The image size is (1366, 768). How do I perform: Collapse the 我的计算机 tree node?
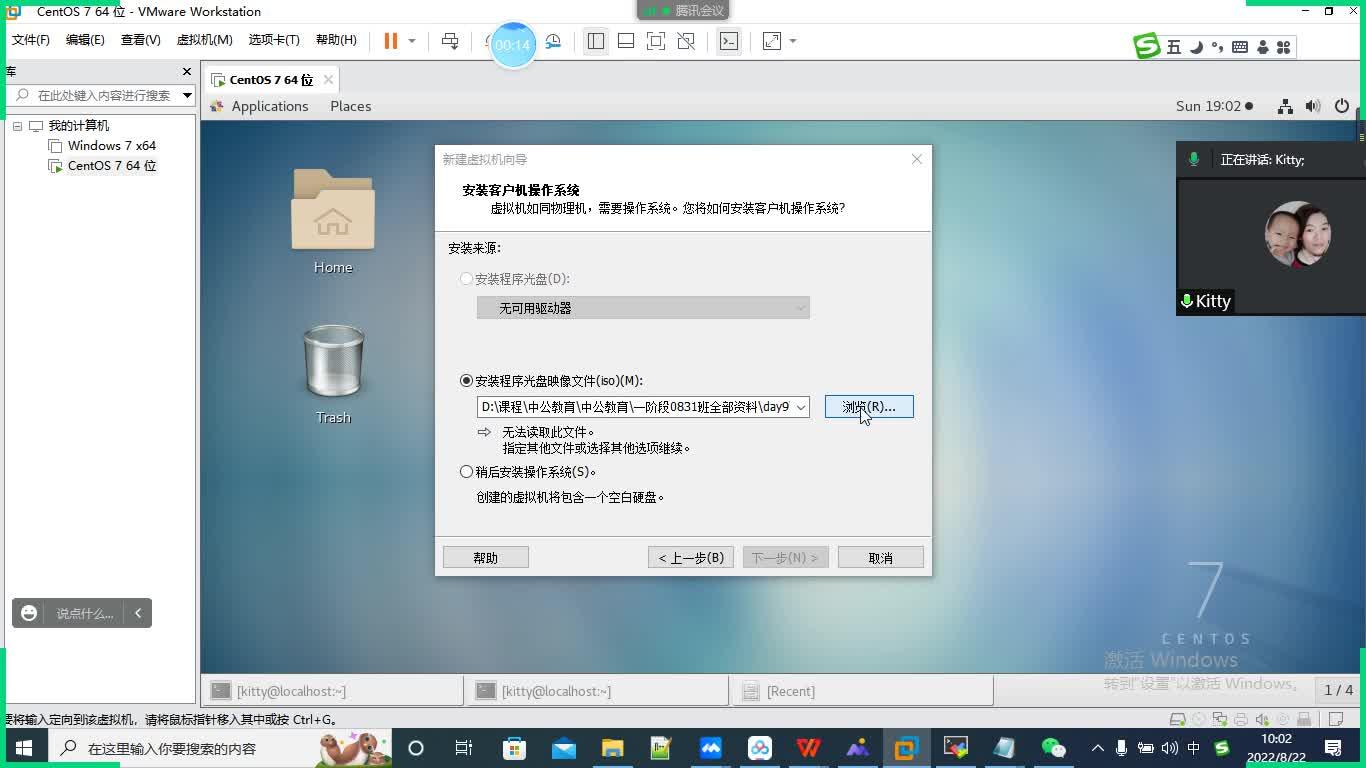tap(17, 126)
